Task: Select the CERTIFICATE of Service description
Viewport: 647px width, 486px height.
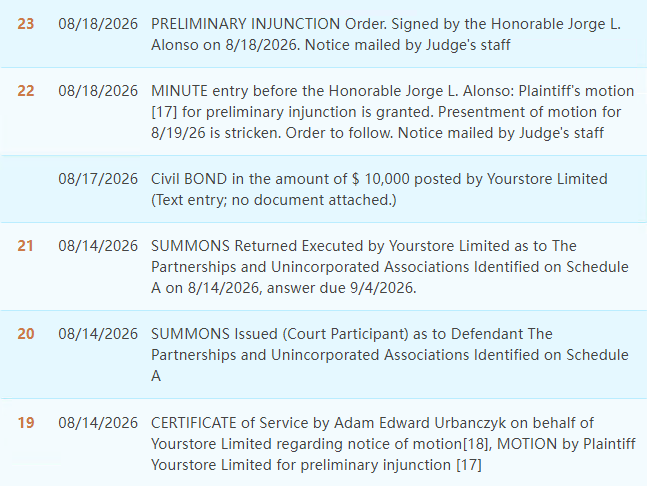Action: click(393, 444)
